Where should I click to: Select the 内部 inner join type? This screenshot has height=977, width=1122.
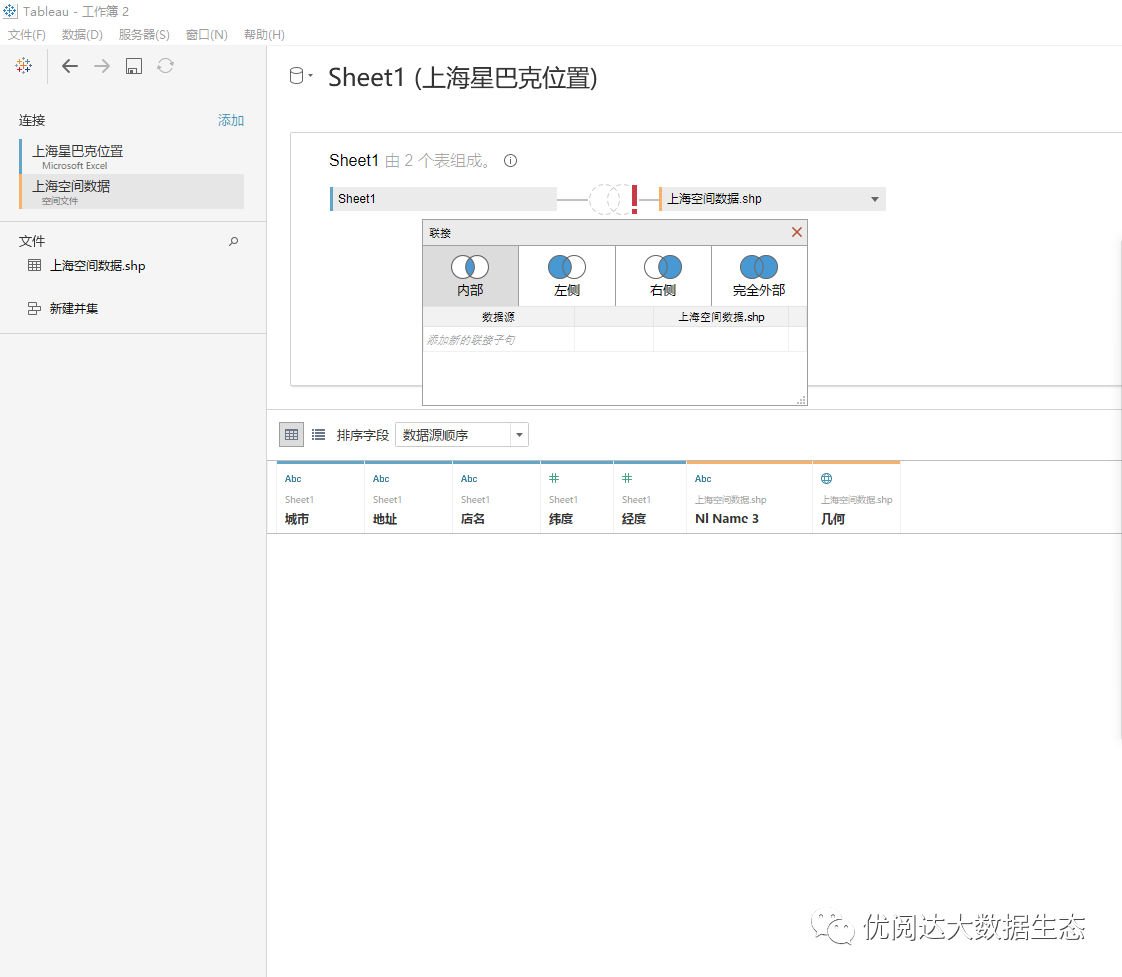(470, 276)
